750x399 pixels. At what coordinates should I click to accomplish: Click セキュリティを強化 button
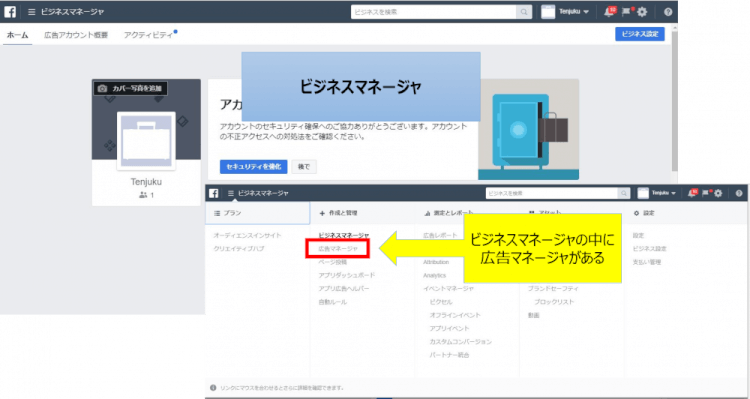[x=254, y=166]
